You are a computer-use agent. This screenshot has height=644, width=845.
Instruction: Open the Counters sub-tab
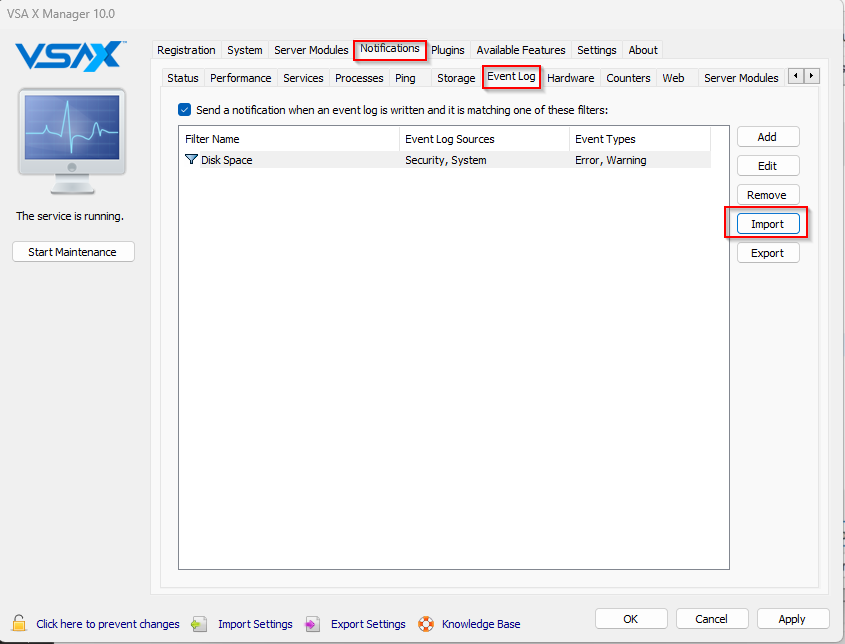coord(628,78)
